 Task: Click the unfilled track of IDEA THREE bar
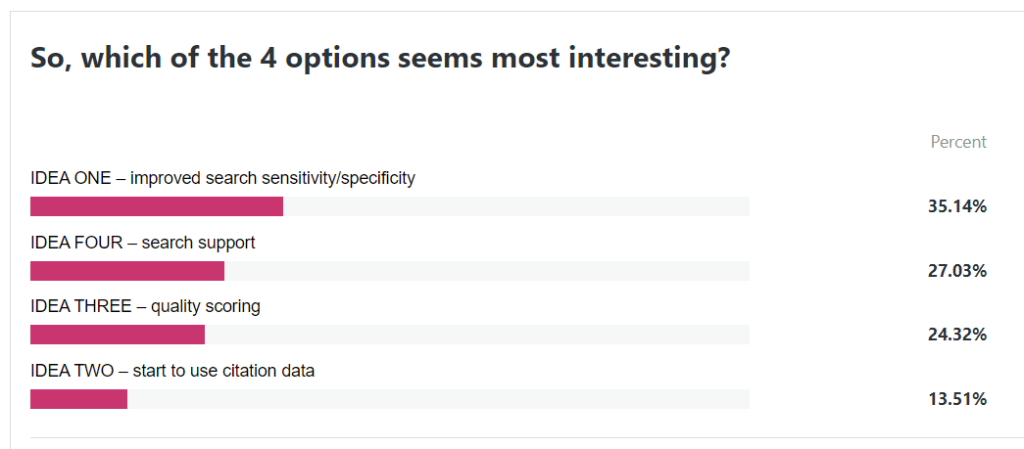(476, 335)
